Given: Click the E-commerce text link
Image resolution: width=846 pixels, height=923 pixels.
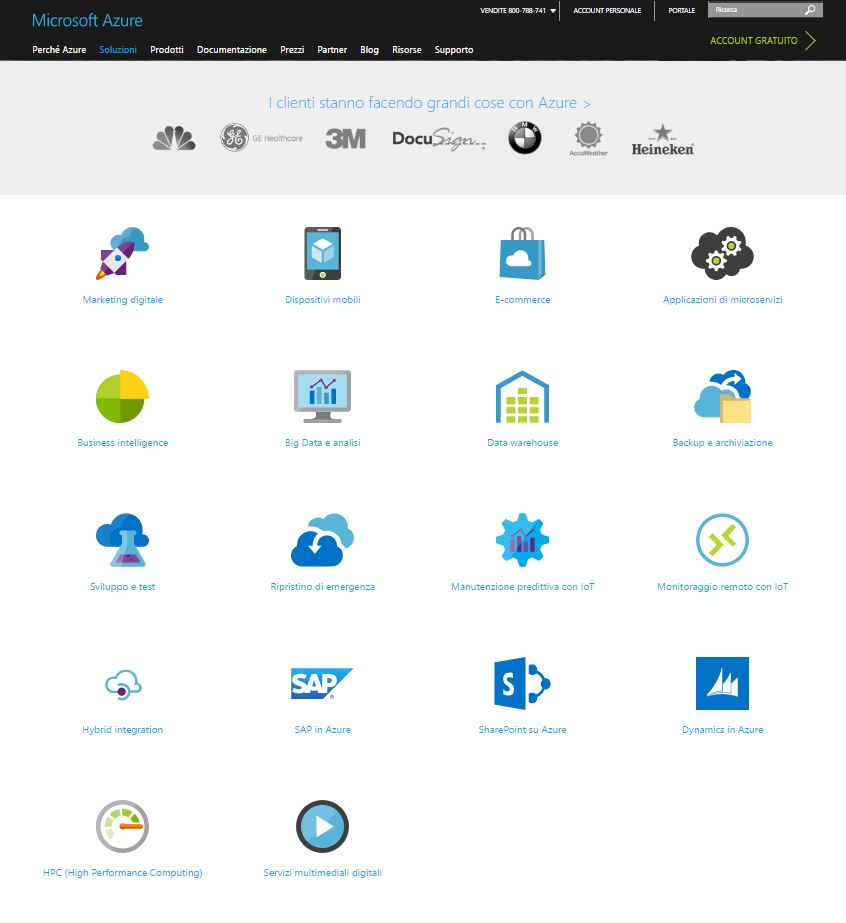Looking at the screenshot, I should tap(523, 300).
